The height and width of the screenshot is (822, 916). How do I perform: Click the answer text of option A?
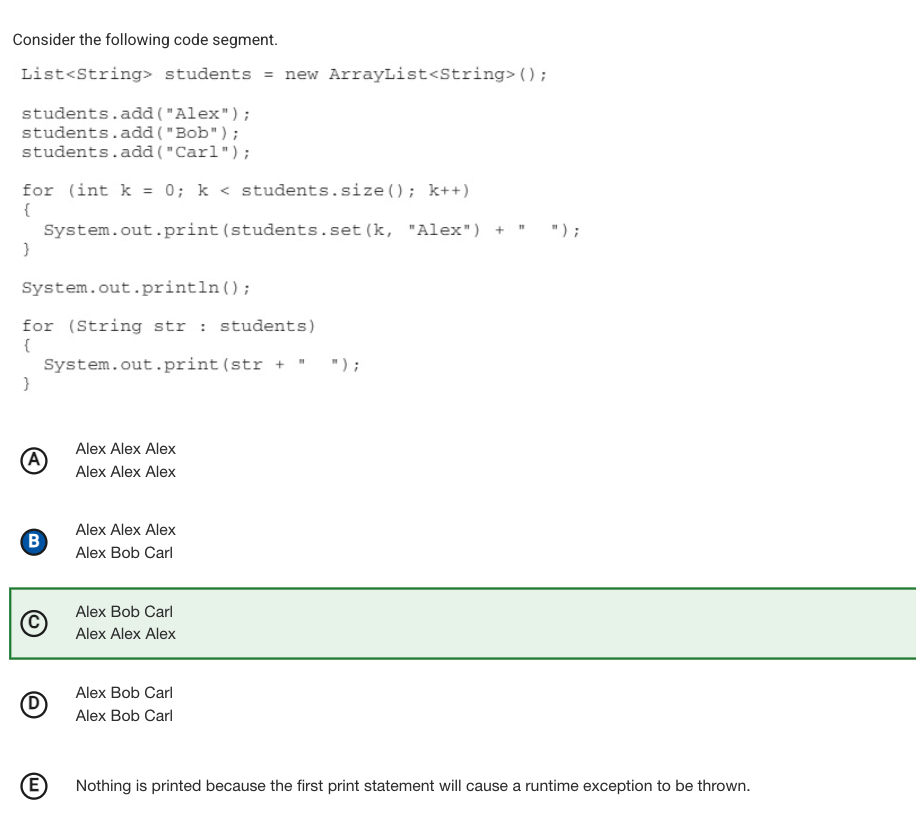tap(126, 460)
